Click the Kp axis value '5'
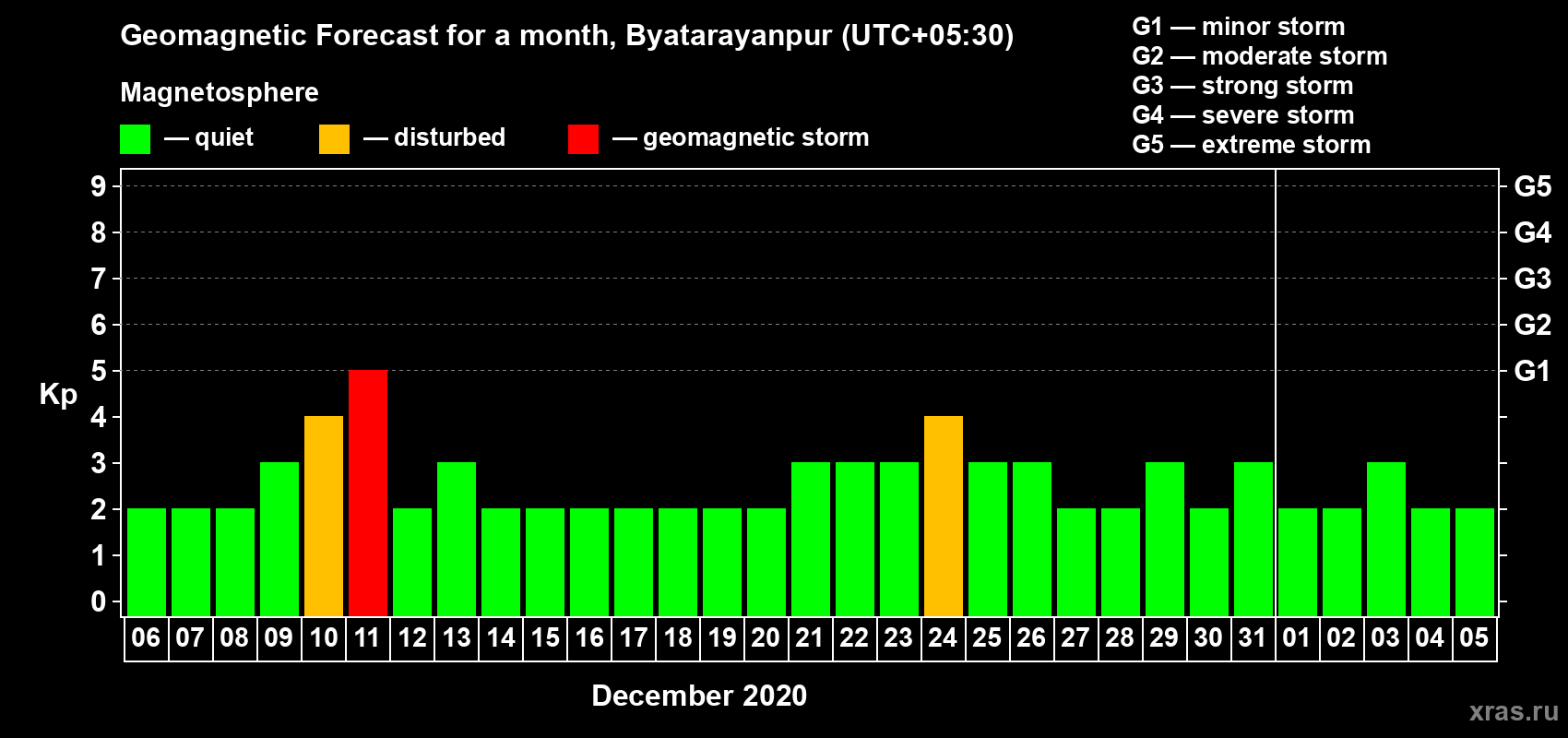This screenshot has width=1568, height=738. [99, 371]
